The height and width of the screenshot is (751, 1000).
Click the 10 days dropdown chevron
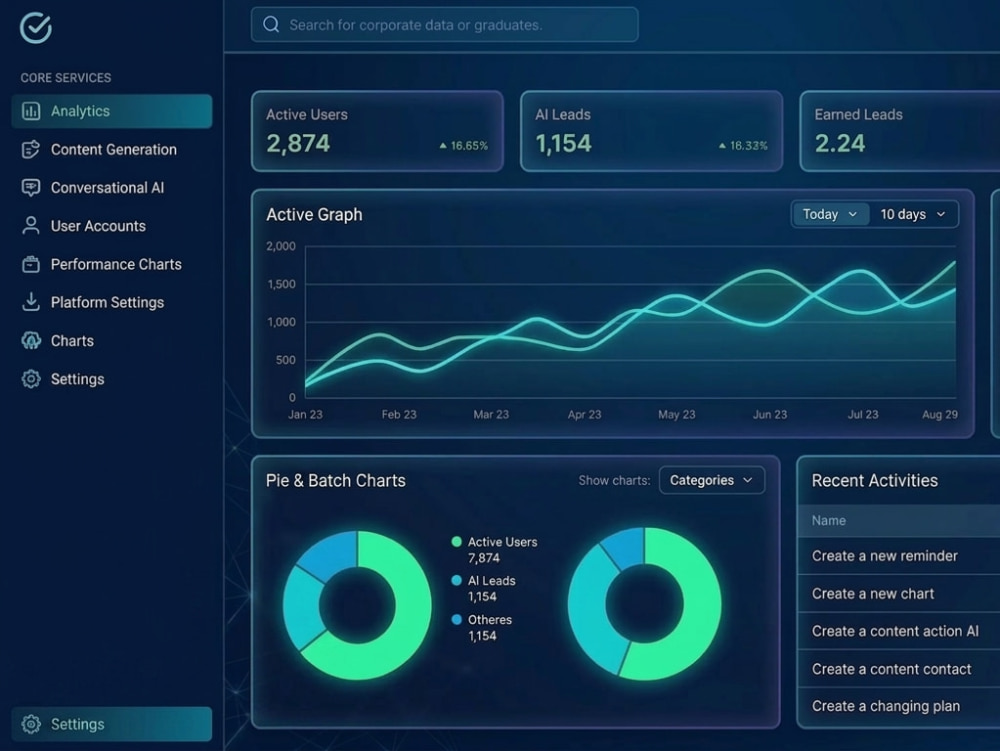point(941,214)
